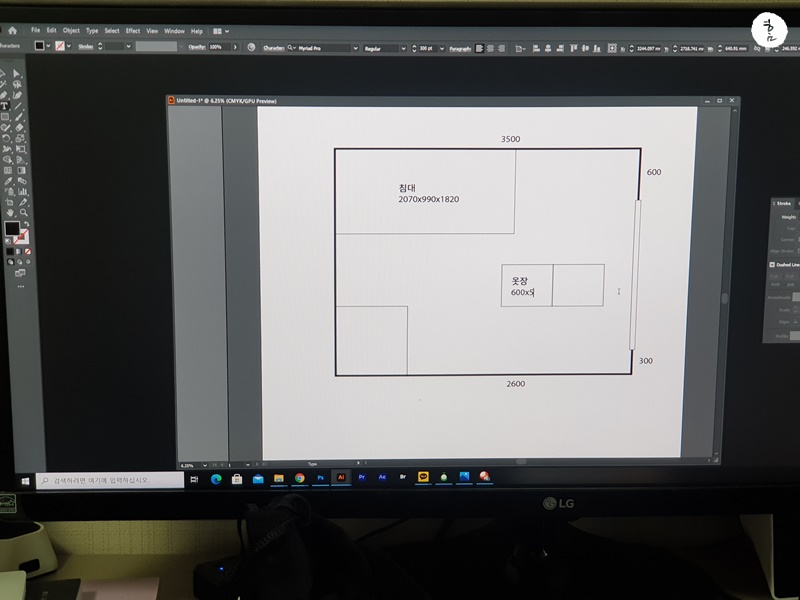Select the Width warp tool
800x600 pixels.
coord(7,148)
